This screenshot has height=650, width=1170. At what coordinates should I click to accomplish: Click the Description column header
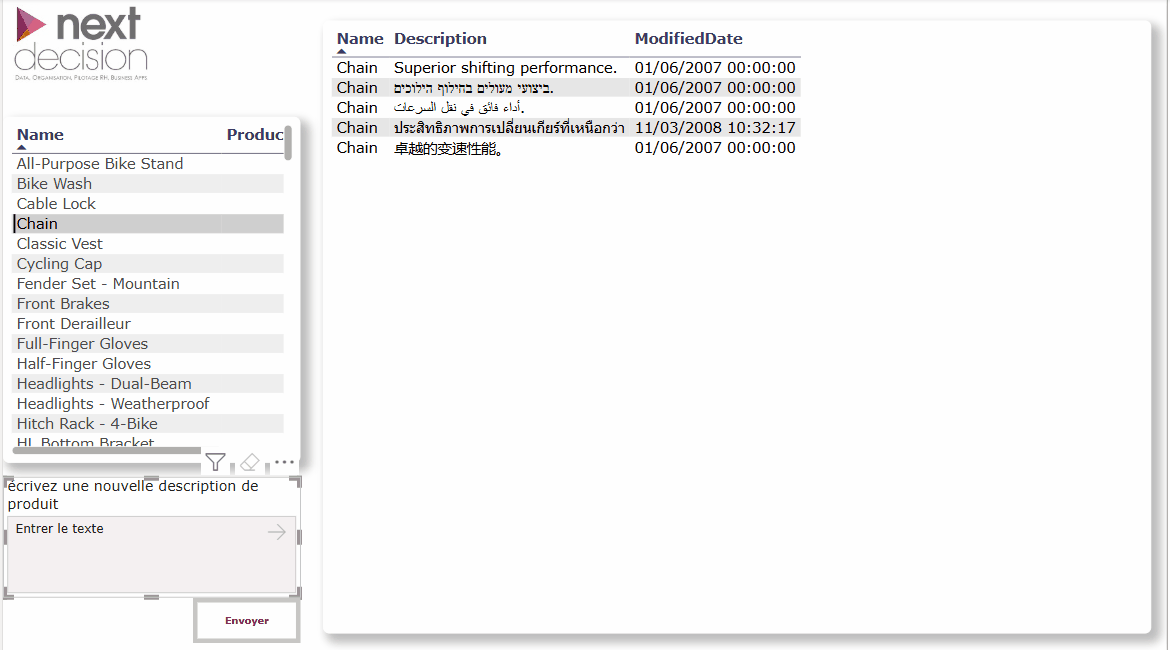[x=440, y=39]
